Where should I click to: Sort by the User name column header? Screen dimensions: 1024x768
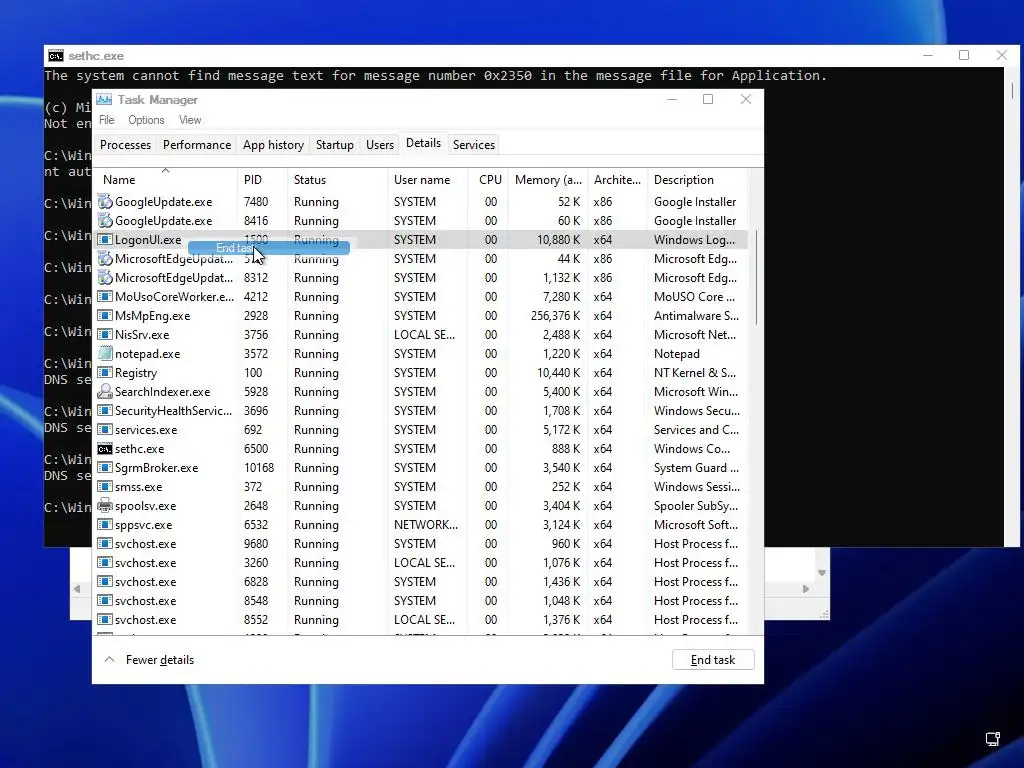pyautogui.click(x=428, y=180)
